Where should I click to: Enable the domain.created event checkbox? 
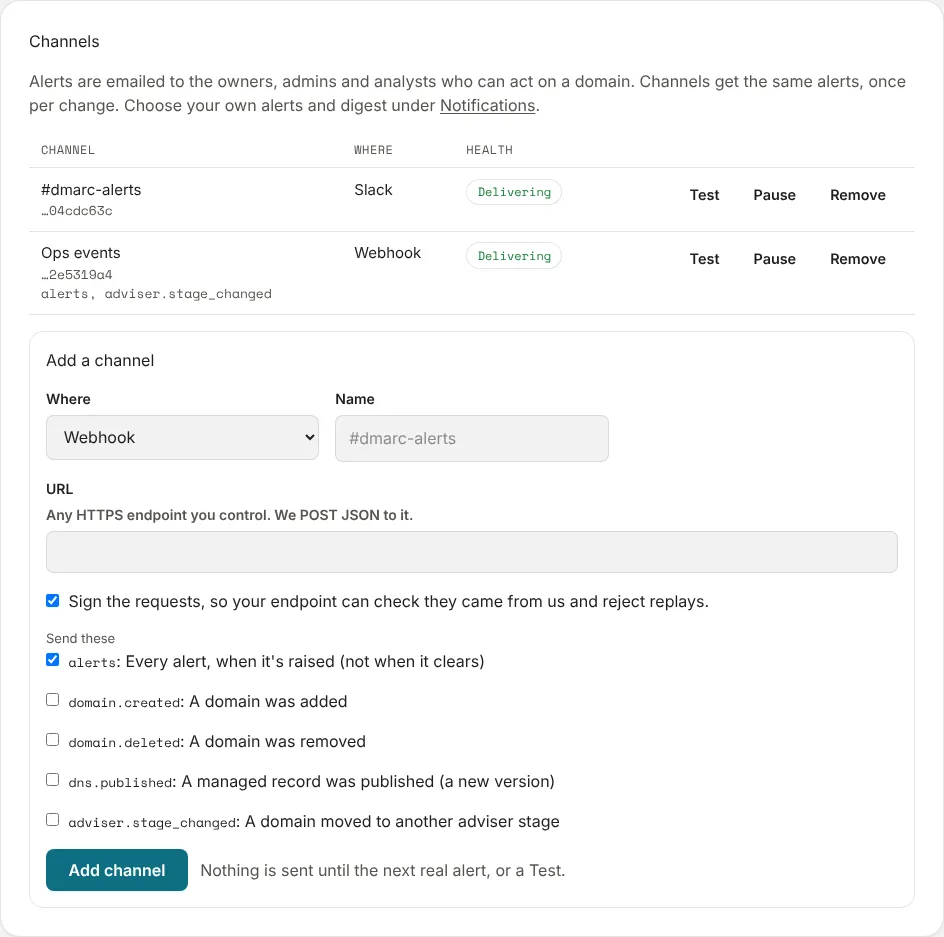click(53, 700)
